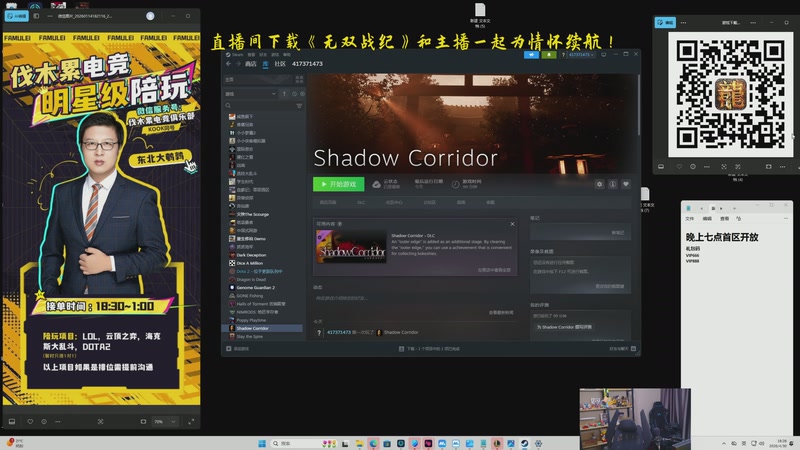
Task: Open the 编辑 menu in Notepad
Action: 707,218
